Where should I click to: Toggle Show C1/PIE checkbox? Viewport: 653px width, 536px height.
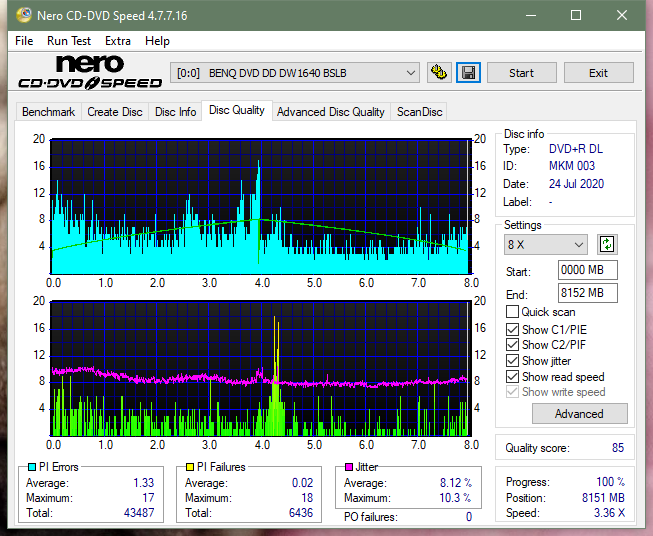[x=512, y=329]
